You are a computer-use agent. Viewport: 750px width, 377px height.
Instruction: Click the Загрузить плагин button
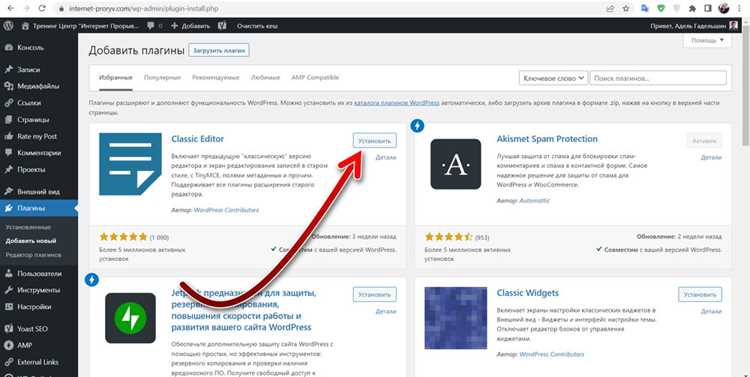(219, 51)
